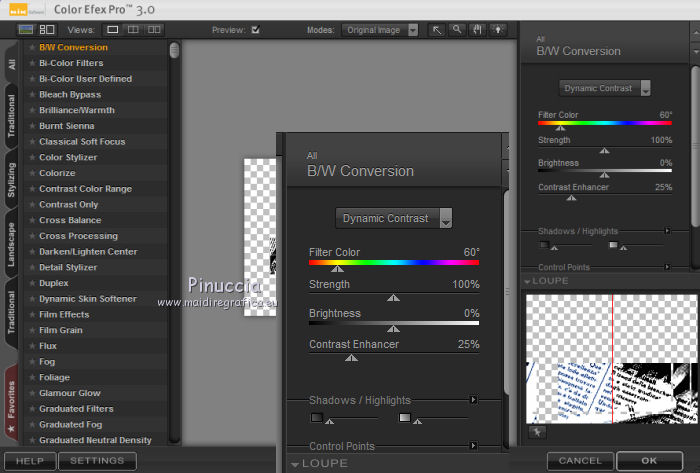Select the side-by-side preview view icon
The width and height of the screenshot is (700, 473).
point(154,29)
